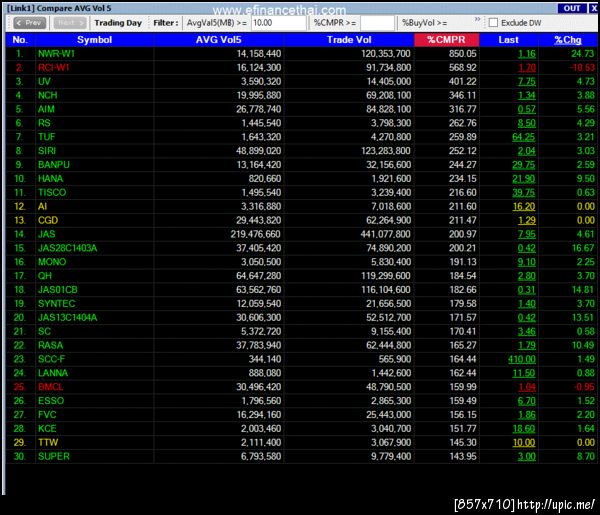Select symbol SIRI in the list
The width and height of the screenshot is (600, 515).
(x=47, y=151)
